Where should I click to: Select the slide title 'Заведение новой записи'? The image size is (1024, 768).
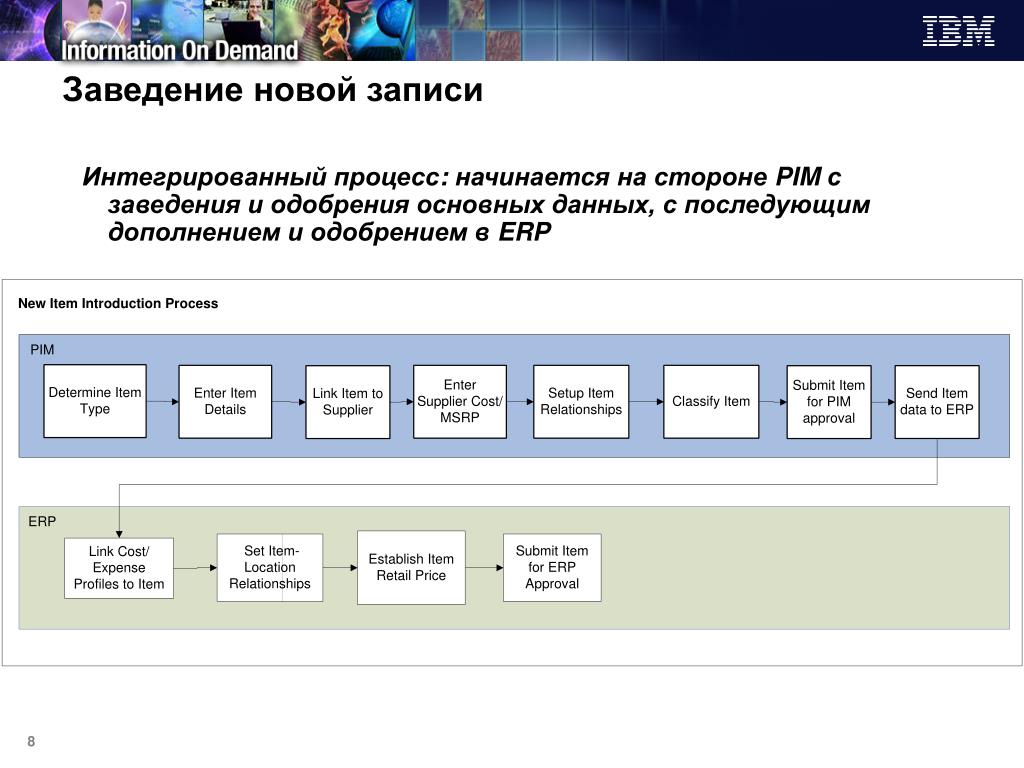pos(272,89)
